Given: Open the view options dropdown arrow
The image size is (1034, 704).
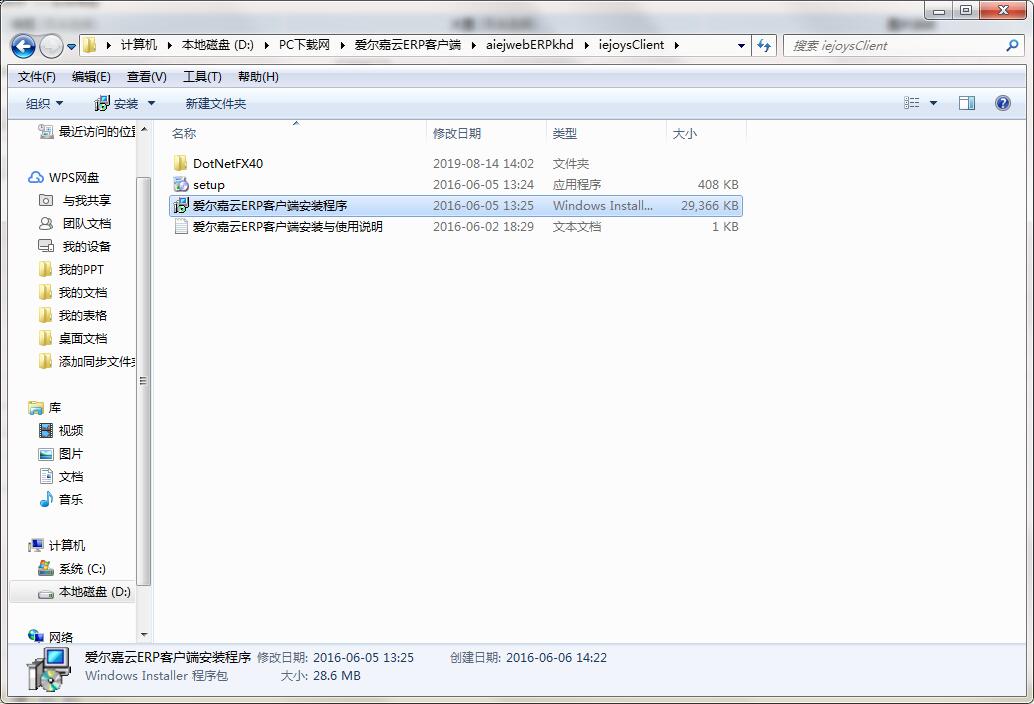Looking at the screenshot, I should (934, 103).
